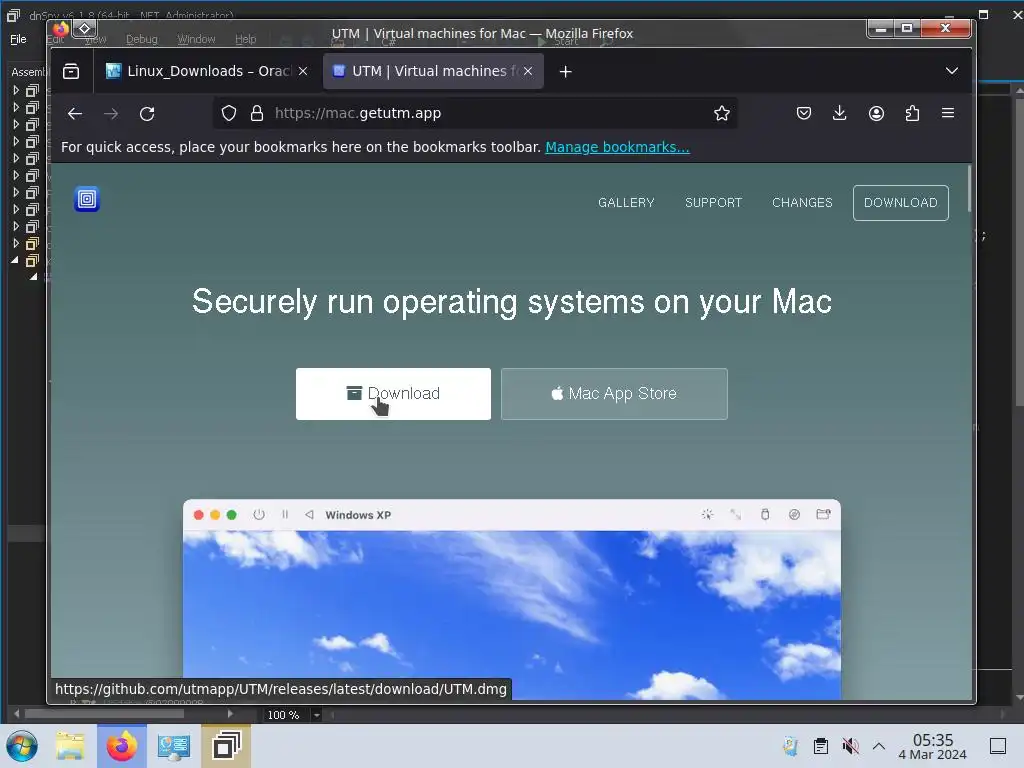
Task: Click the site padlock security icon
Action: tap(257, 114)
